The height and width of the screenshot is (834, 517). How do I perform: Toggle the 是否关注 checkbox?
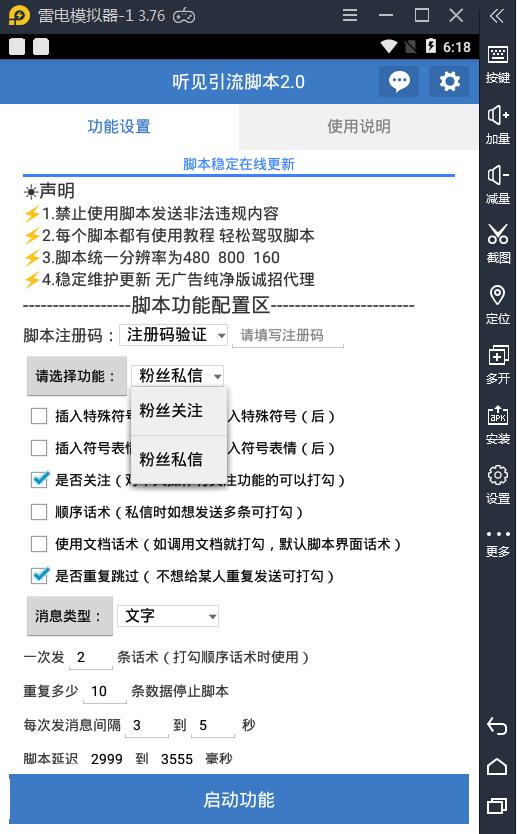(x=39, y=479)
